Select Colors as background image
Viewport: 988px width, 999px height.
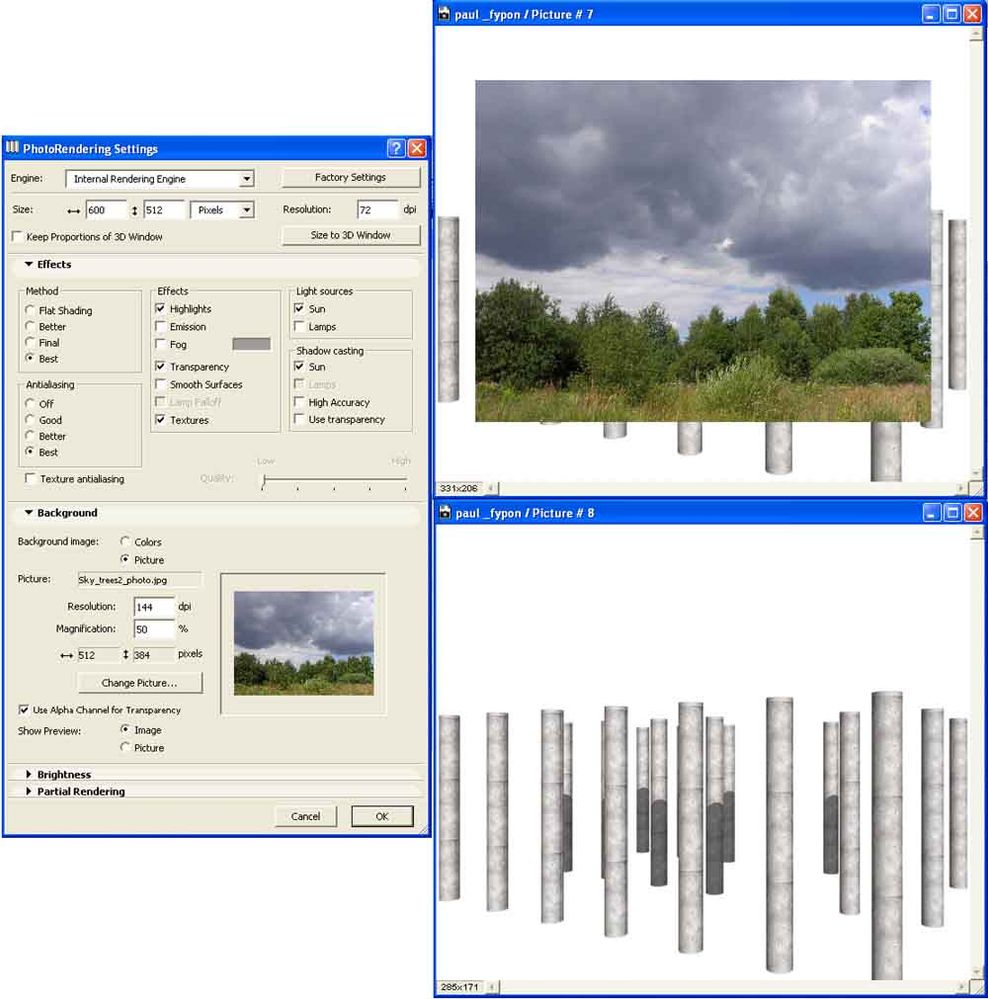click(125, 542)
